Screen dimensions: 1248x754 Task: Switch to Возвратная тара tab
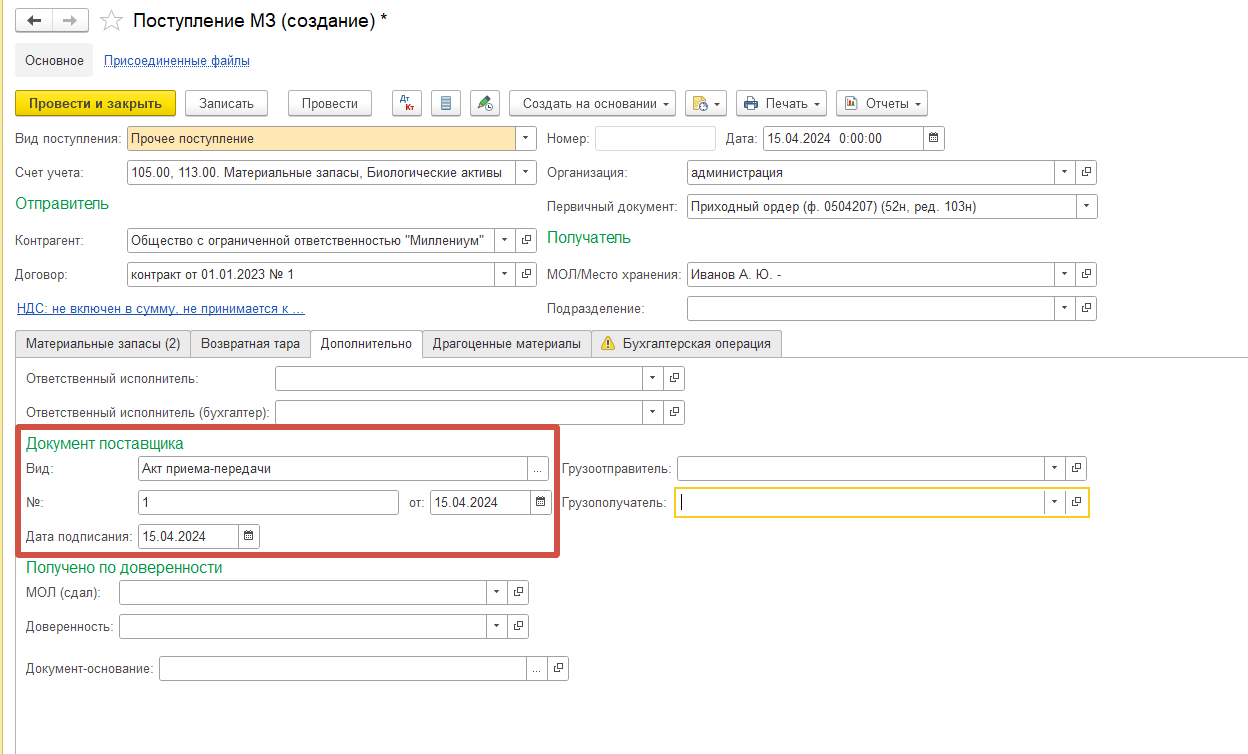pos(250,343)
